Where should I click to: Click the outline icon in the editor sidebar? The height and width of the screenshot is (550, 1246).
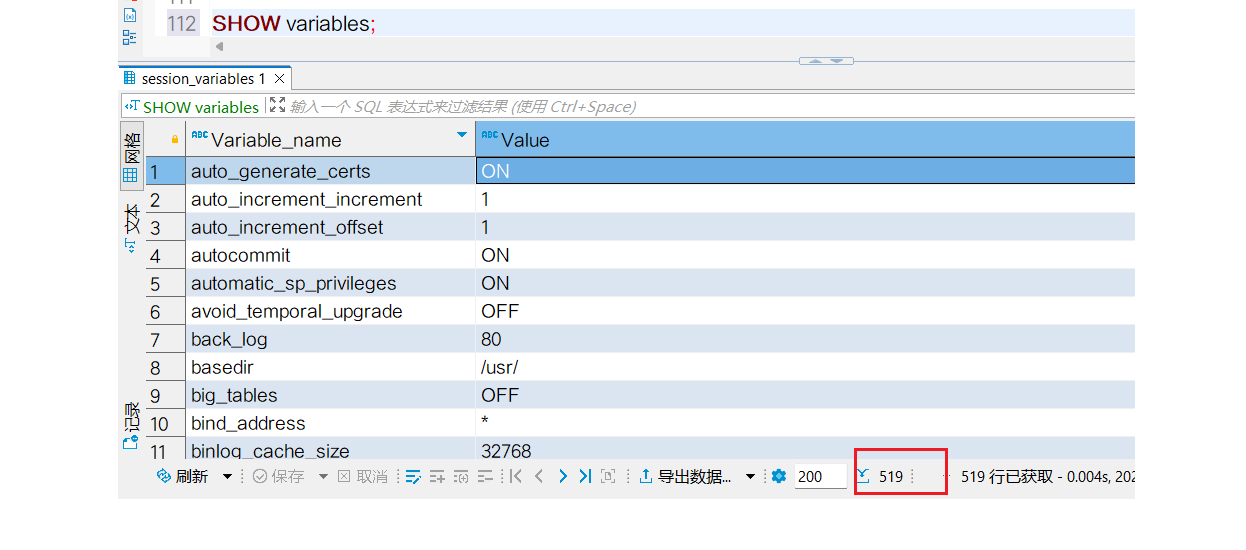(x=130, y=38)
